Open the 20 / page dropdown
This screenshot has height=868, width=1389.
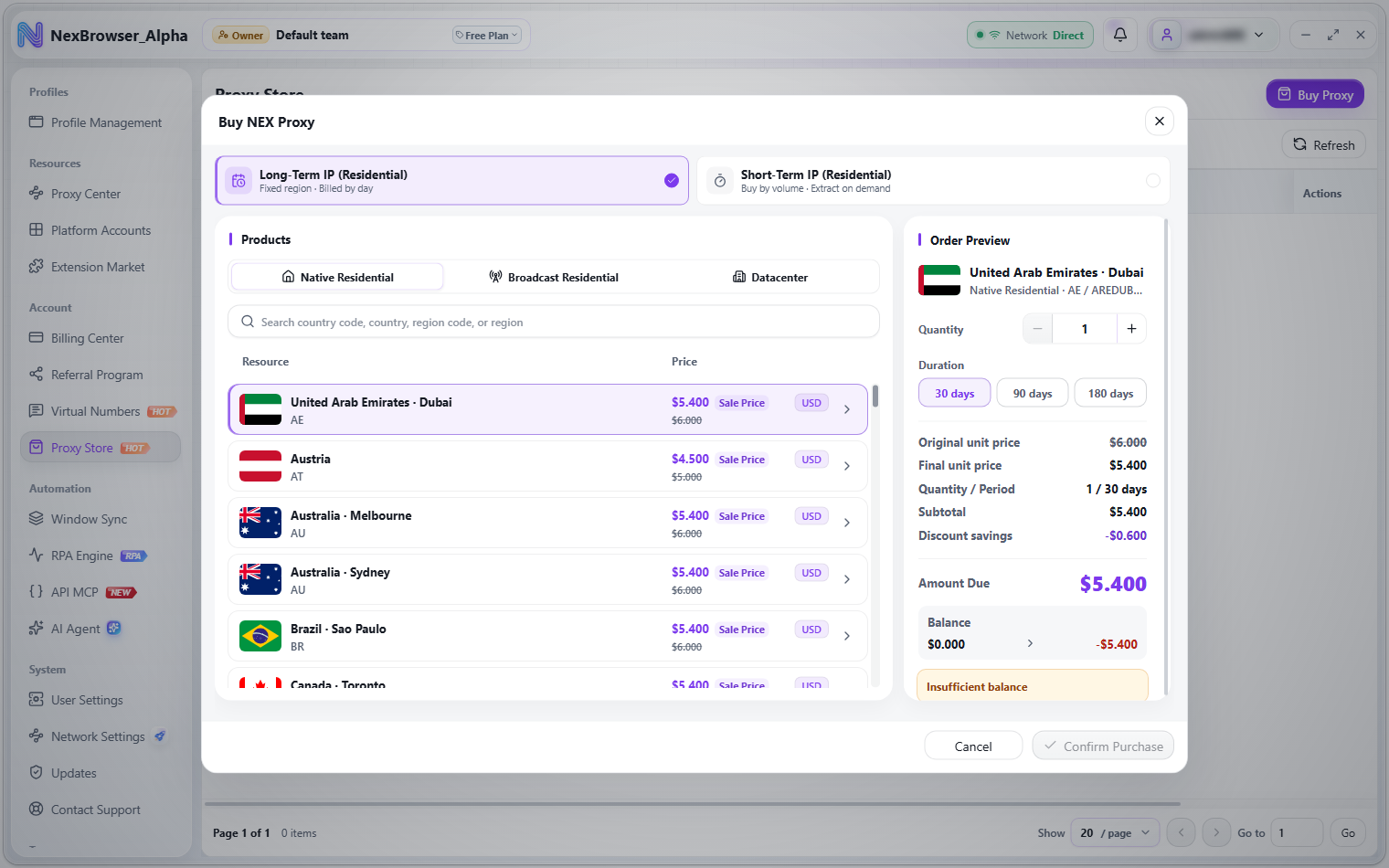coord(1115,832)
